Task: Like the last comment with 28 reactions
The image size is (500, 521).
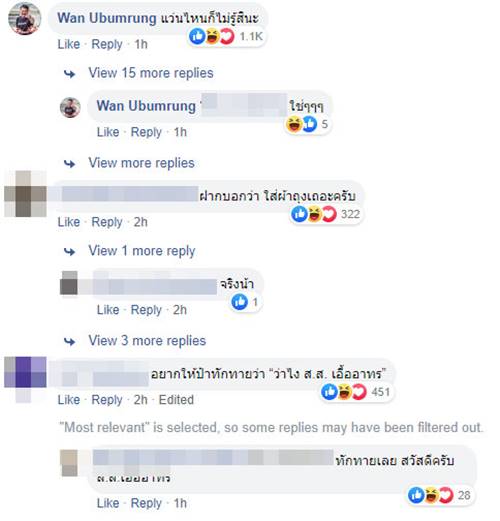Action: click(108, 503)
